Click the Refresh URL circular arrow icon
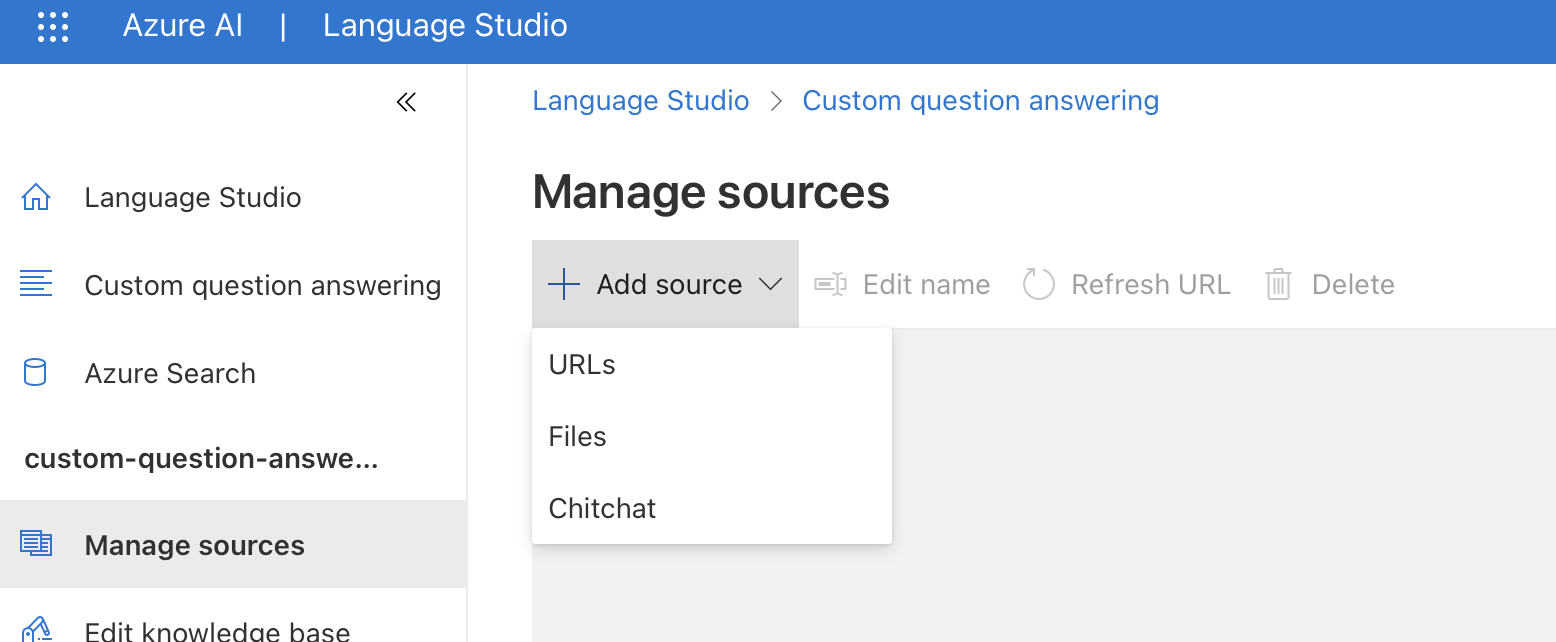 pos(1039,284)
